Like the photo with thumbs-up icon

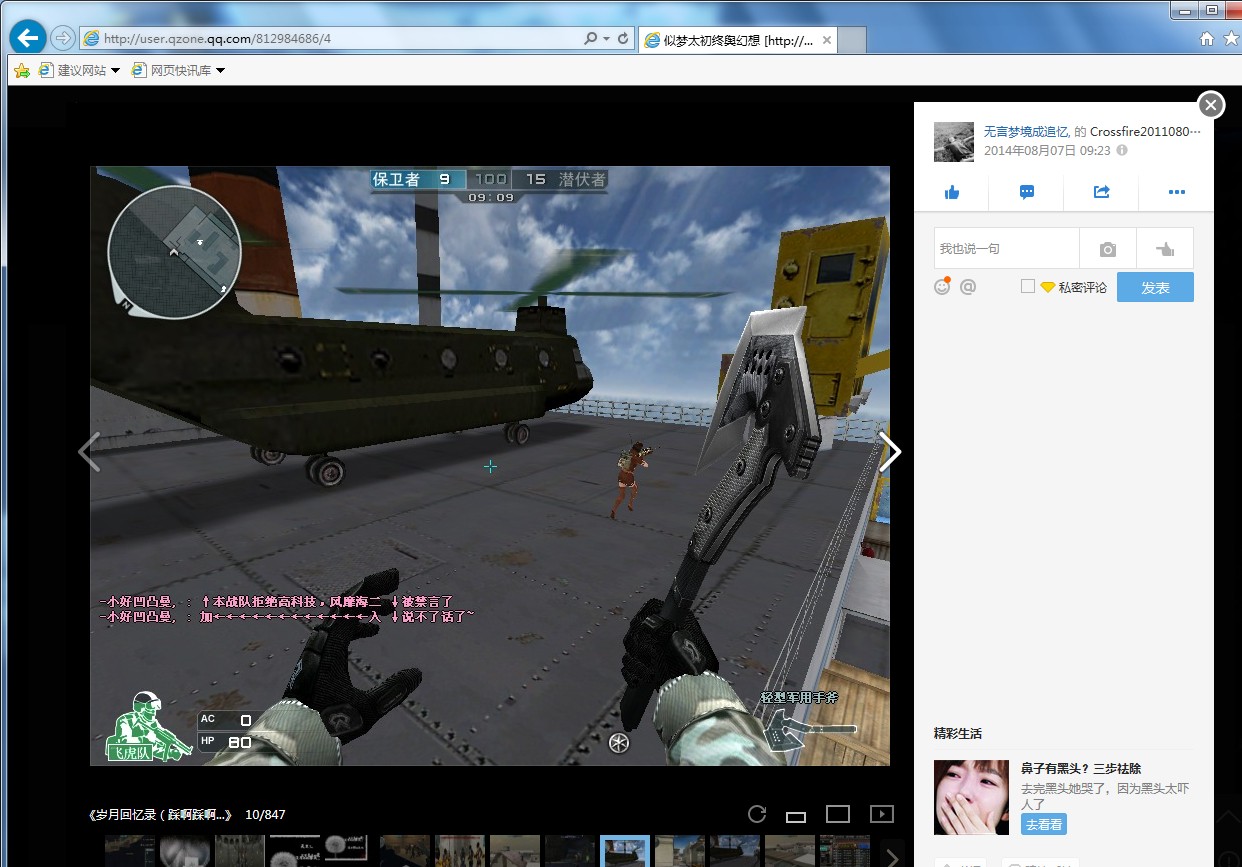click(x=951, y=192)
